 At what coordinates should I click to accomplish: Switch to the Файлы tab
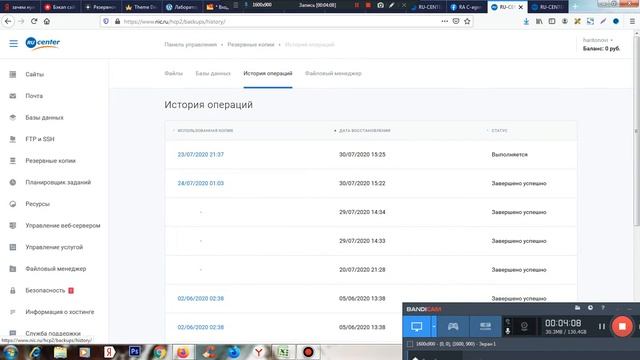[173, 73]
